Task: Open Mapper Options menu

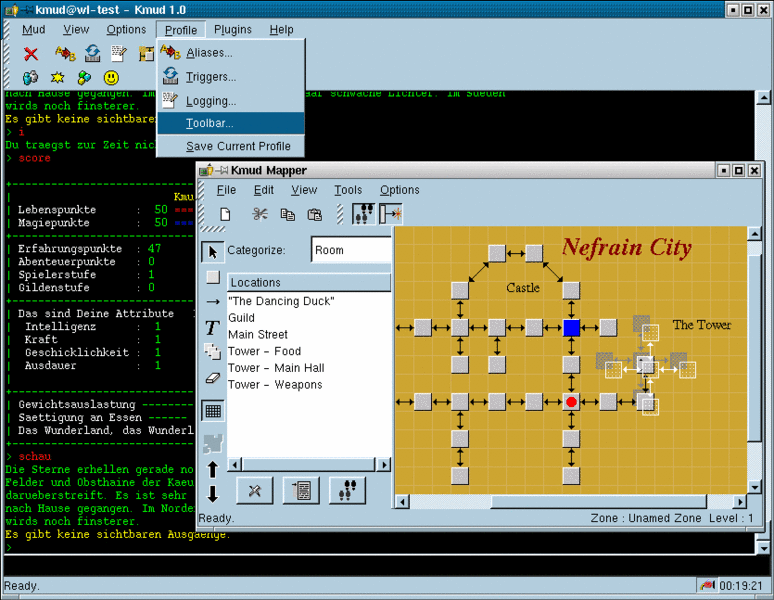Action: point(399,190)
